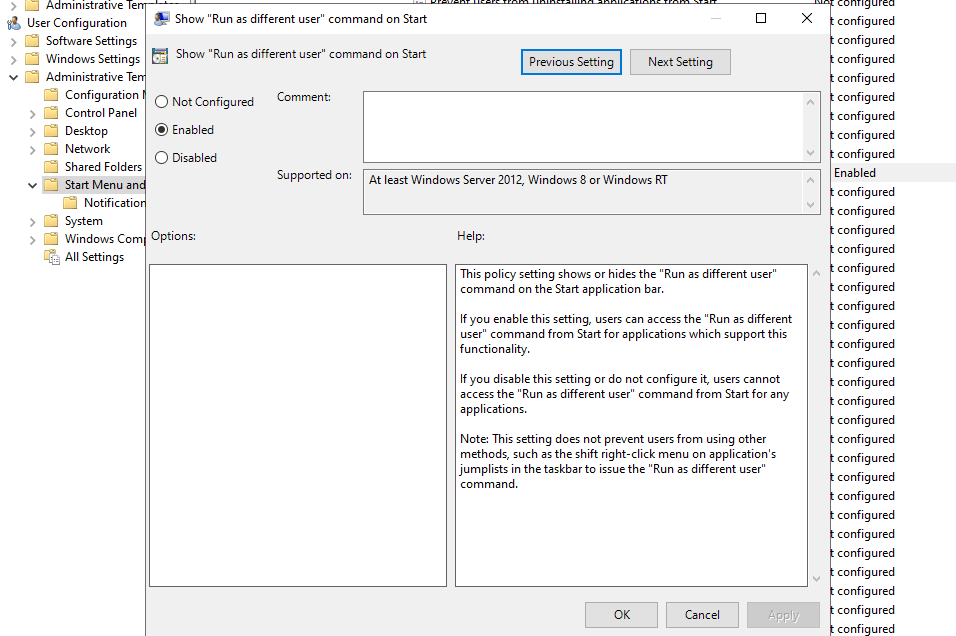This screenshot has height=636, width=956.
Task: Select Shared Folders in the tree
Action: click(104, 167)
